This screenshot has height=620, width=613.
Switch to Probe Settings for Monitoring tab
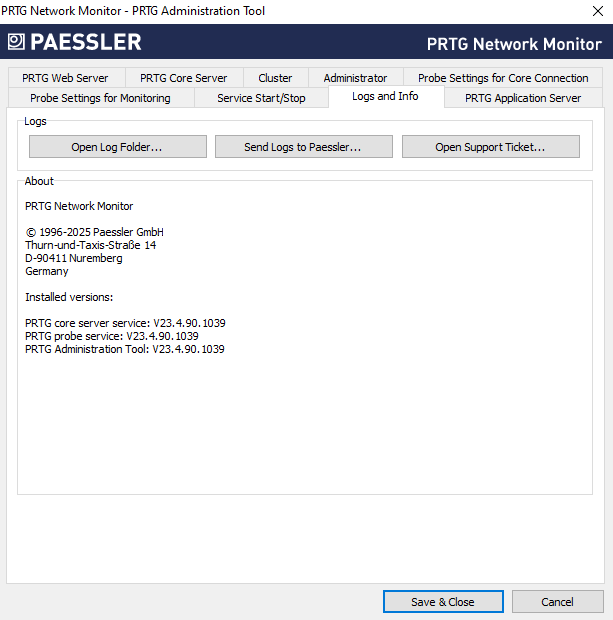click(x=100, y=98)
